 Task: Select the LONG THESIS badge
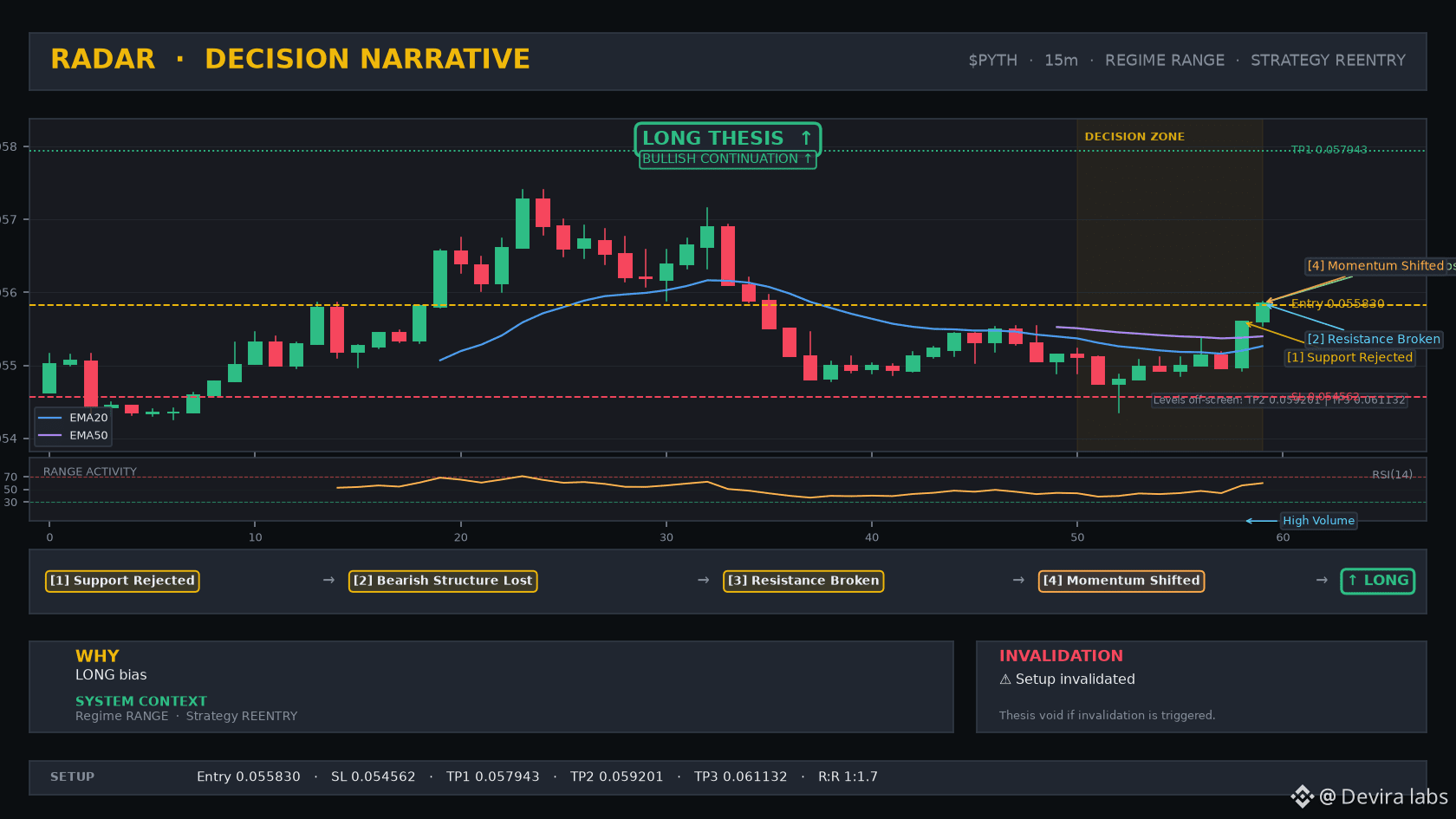[728, 138]
